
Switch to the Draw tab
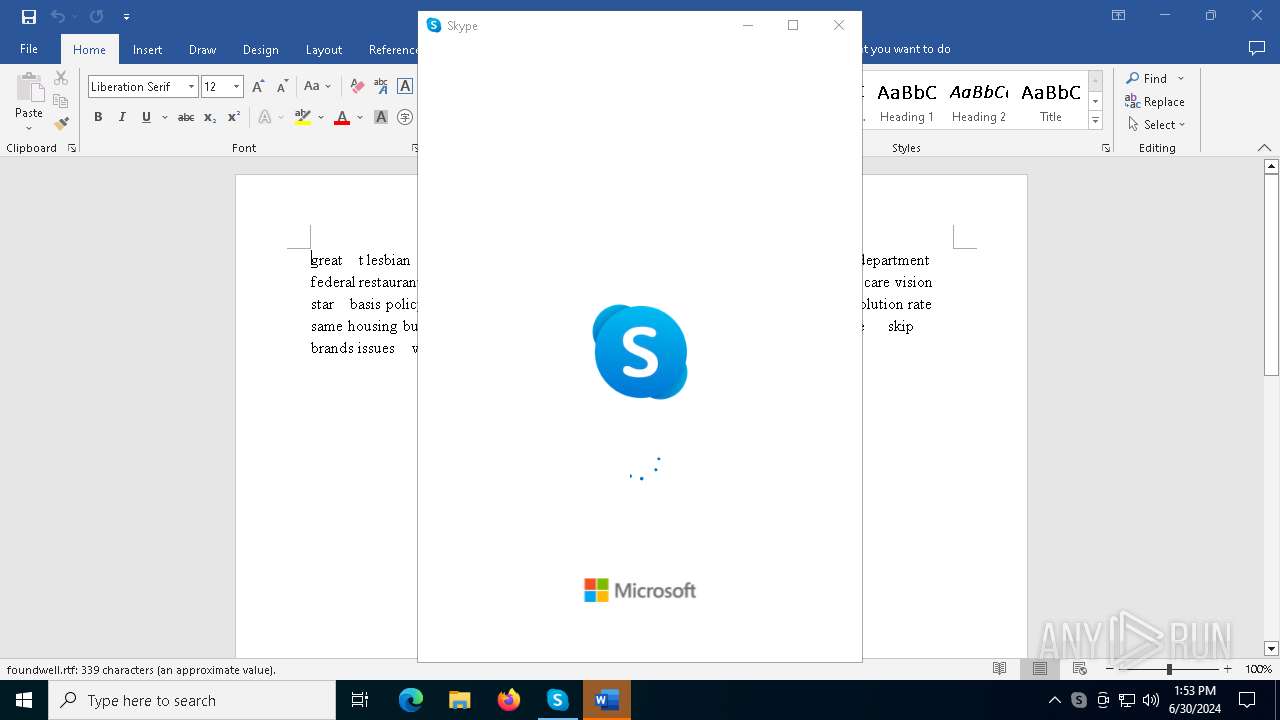point(203,50)
